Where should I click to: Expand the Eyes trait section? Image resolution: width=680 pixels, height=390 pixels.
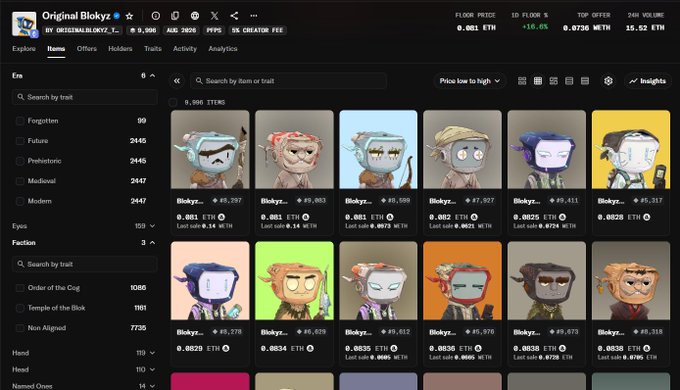153,226
